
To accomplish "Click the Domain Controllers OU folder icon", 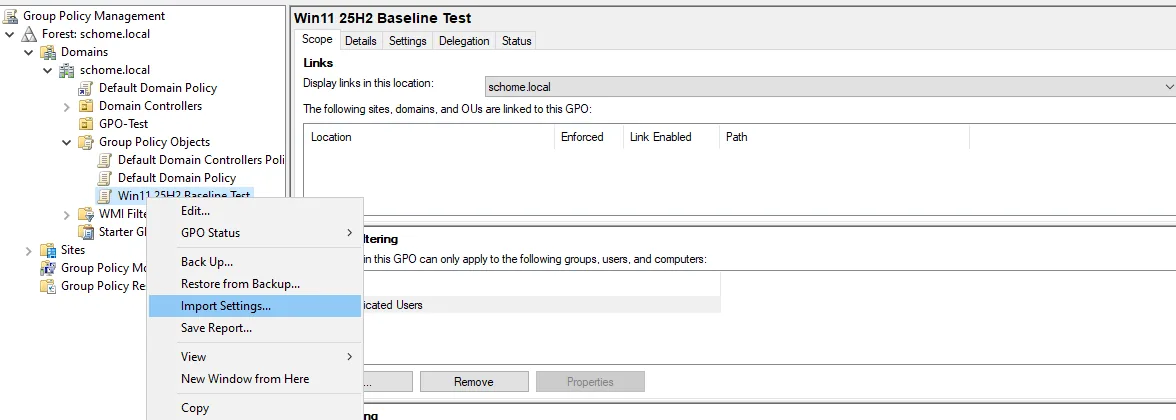I will 86,106.
